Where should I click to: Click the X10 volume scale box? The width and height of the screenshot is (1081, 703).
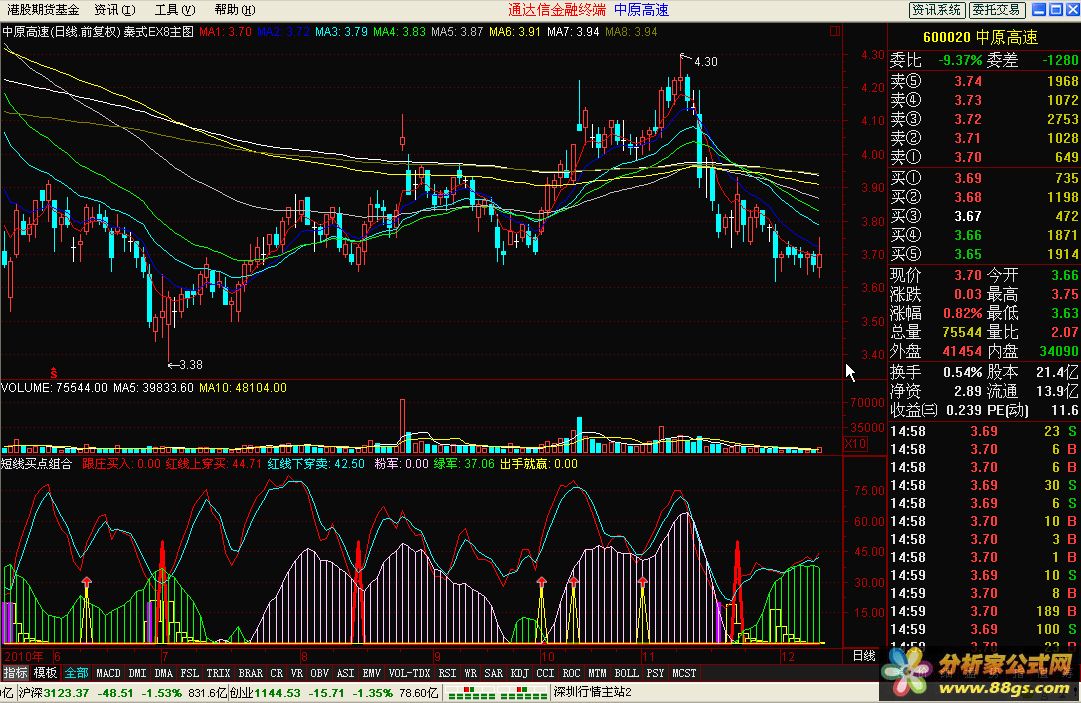pos(855,444)
